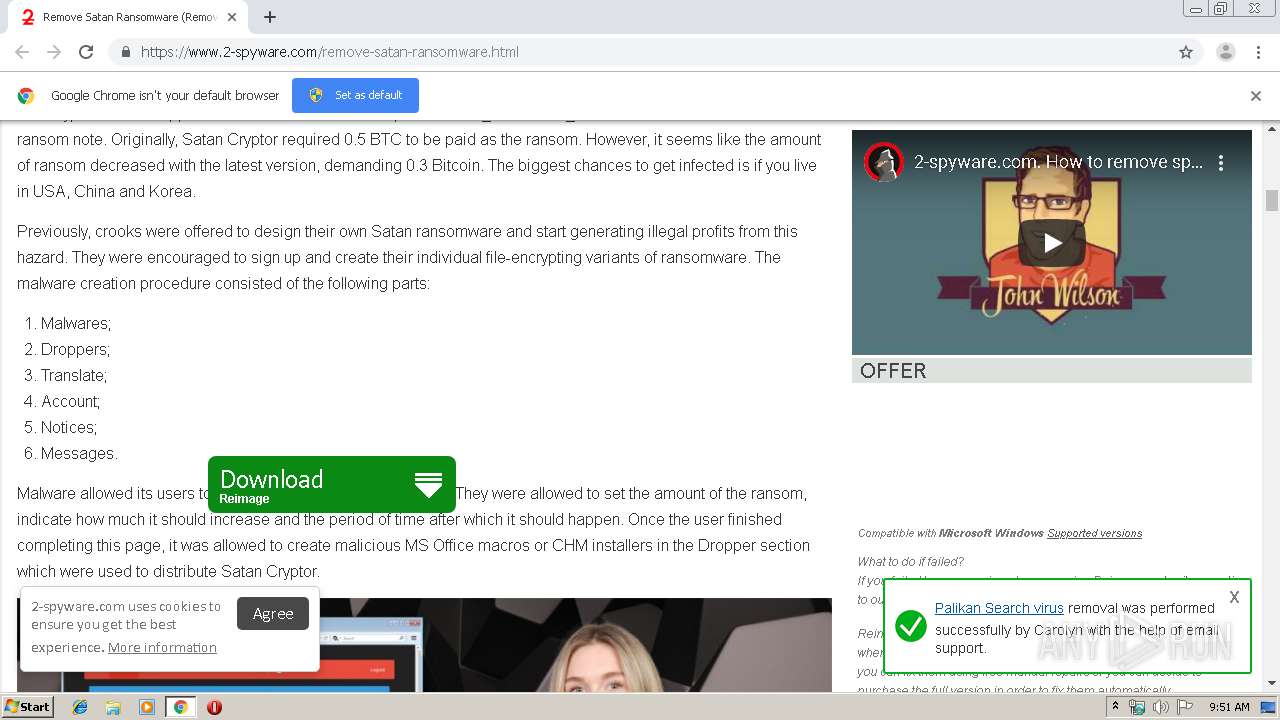Open Action Center flag tray icon
The height and width of the screenshot is (720, 1280).
(x=1185, y=707)
